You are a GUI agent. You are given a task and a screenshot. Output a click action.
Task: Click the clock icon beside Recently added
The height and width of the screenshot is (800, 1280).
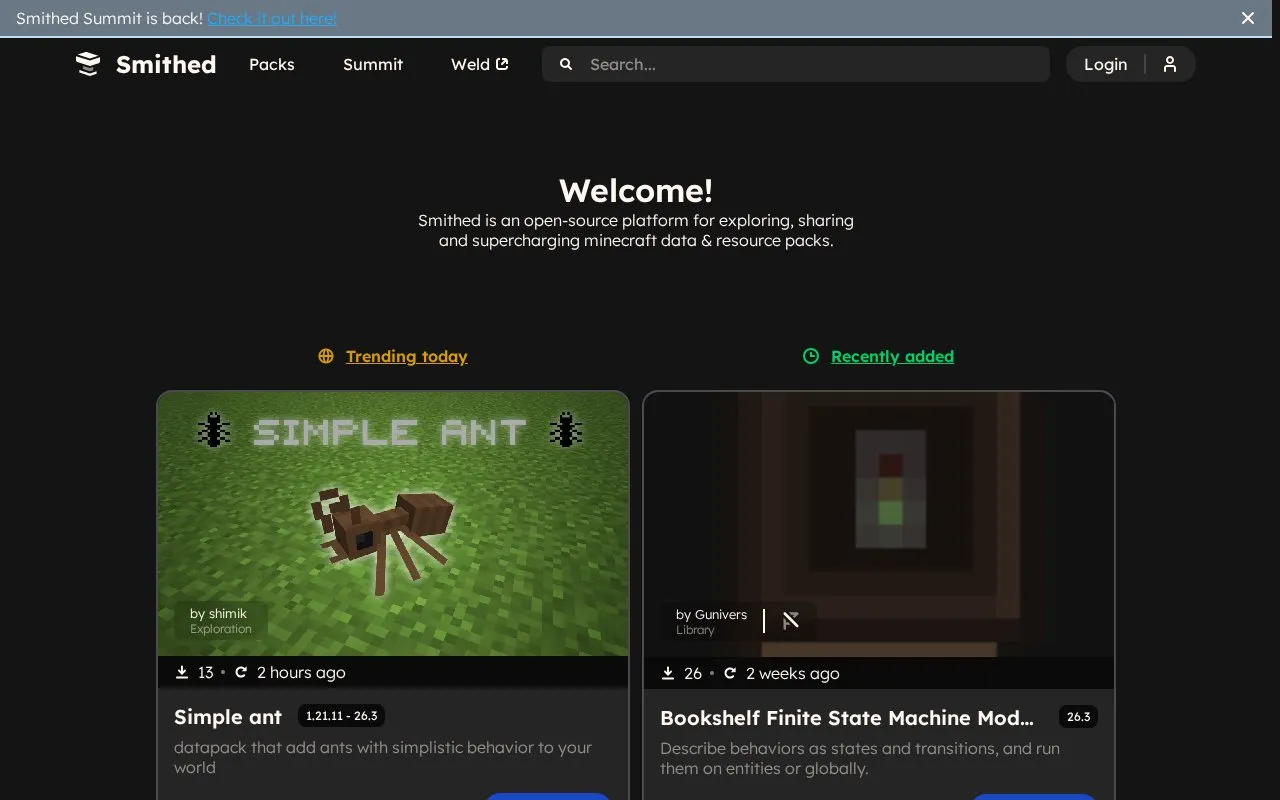(x=811, y=356)
